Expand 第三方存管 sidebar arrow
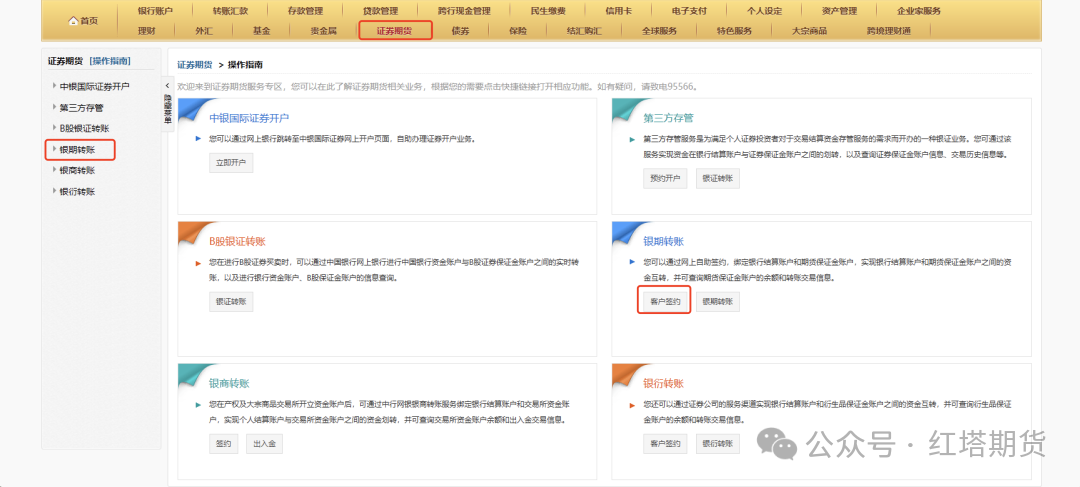Screen dimensions: 1080x487 coord(54,107)
